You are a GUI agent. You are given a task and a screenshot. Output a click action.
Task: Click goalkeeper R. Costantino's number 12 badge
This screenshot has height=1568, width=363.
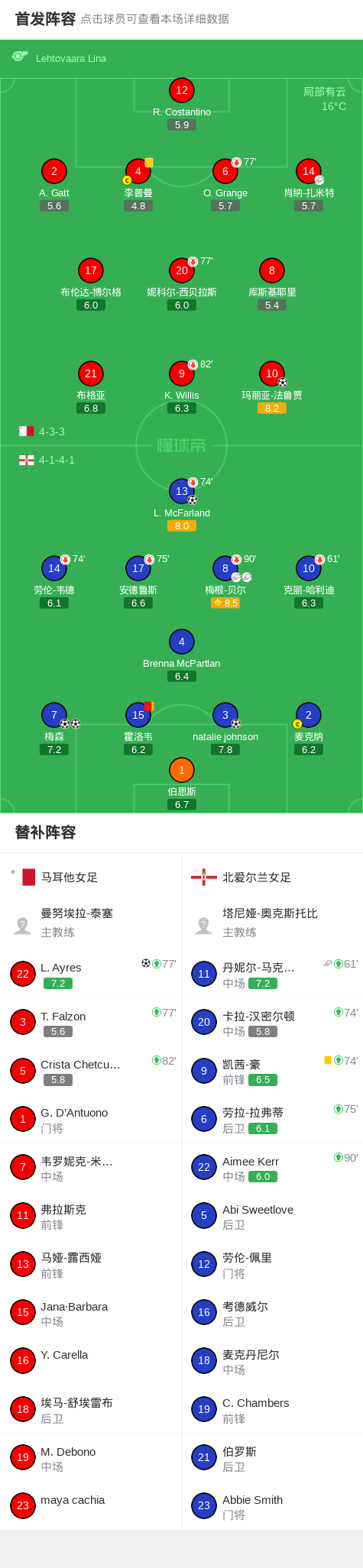click(x=182, y=90)
